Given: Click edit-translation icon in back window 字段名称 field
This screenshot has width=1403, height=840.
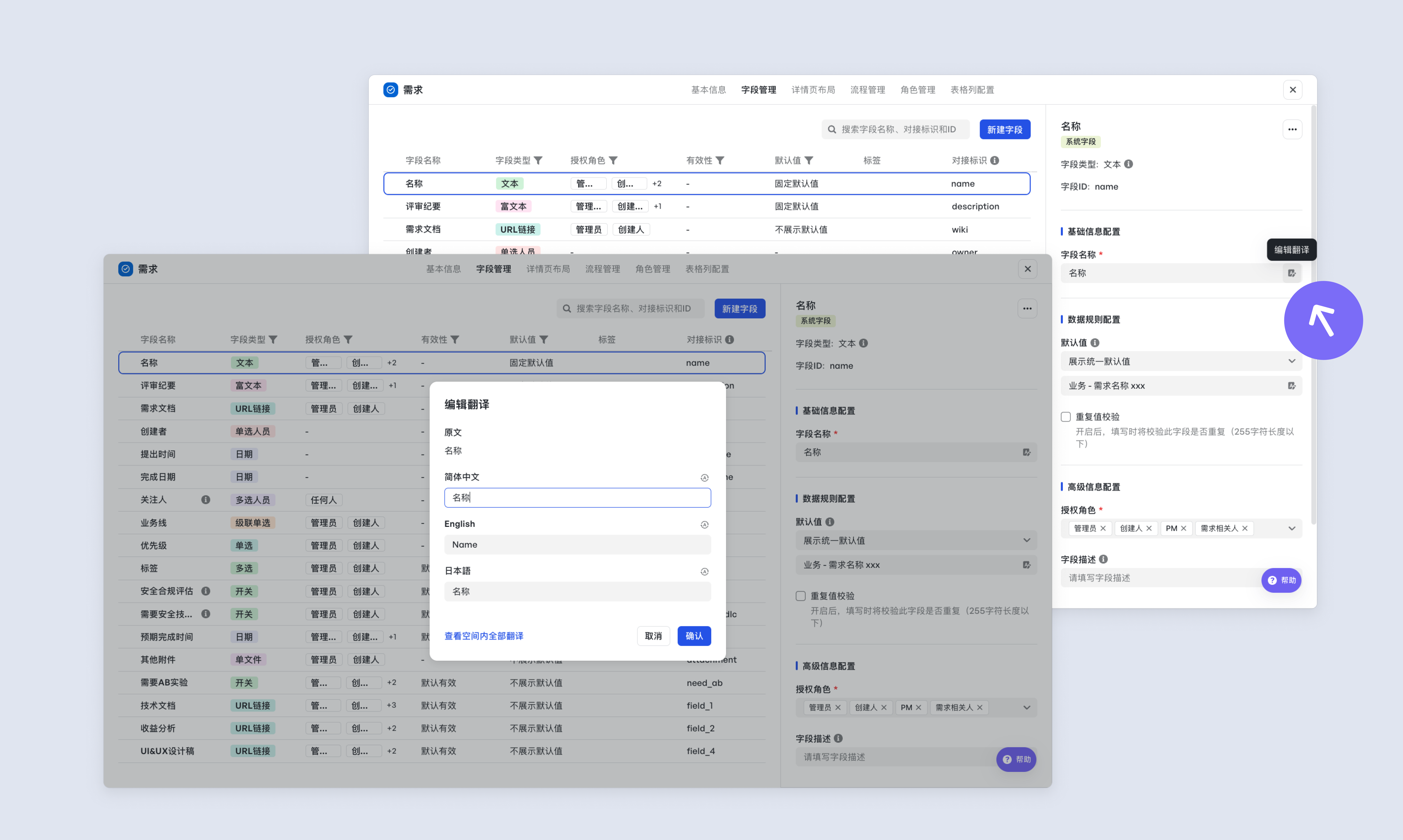Looking at the screenshot, I should [x=1291, y=273].
